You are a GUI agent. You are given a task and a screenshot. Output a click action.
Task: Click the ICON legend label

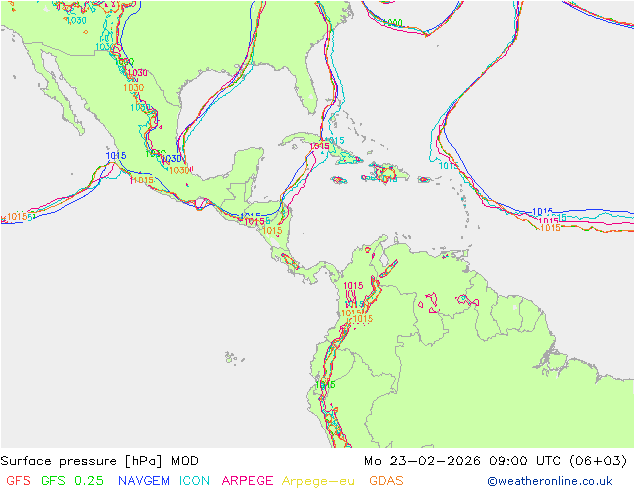(x=194, y=481)
